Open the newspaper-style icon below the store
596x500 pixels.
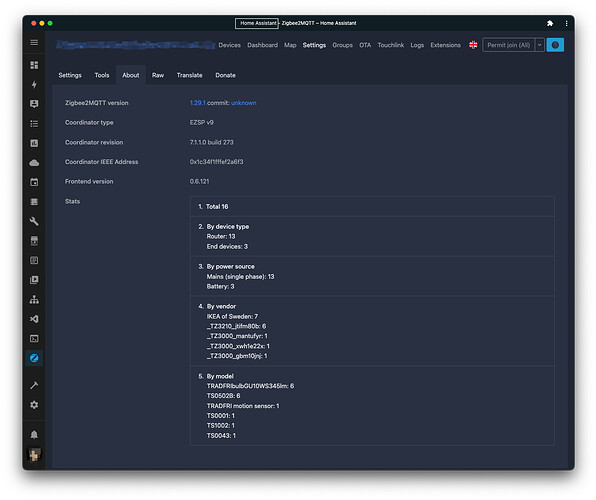click(34, 260)
